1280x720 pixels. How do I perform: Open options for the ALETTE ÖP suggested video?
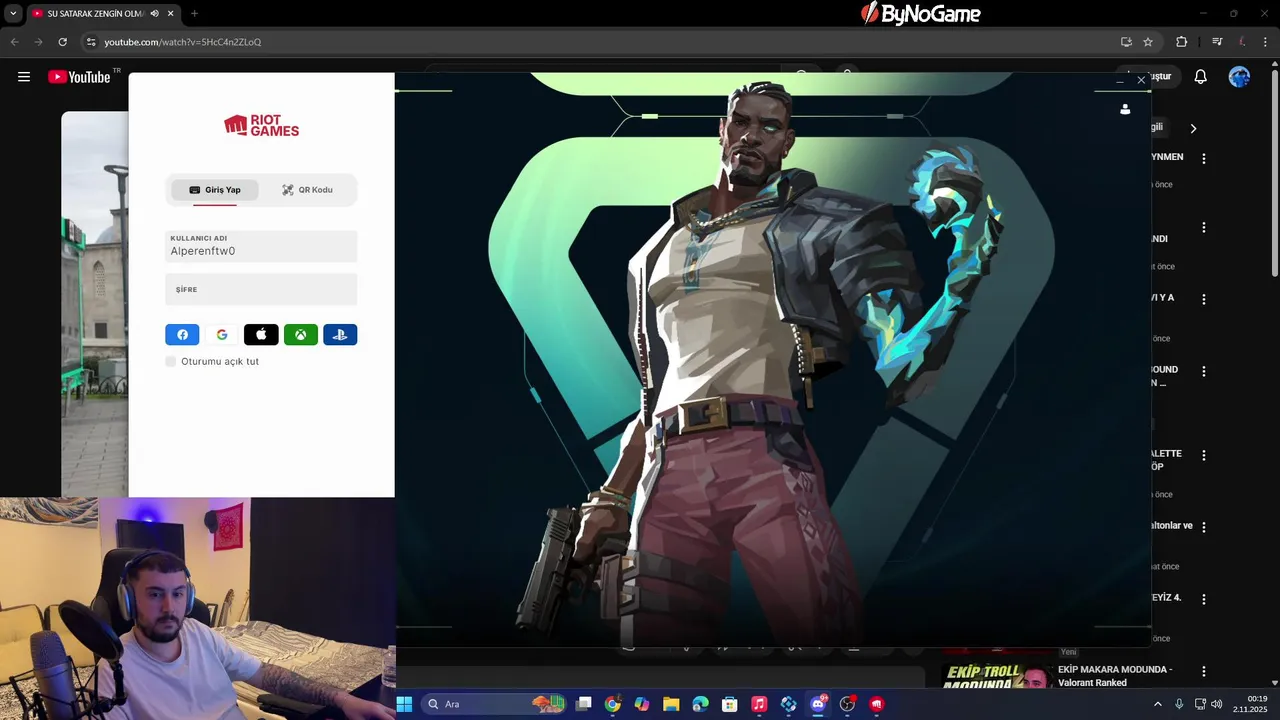pyautogui.click(x=1204, y=455)
